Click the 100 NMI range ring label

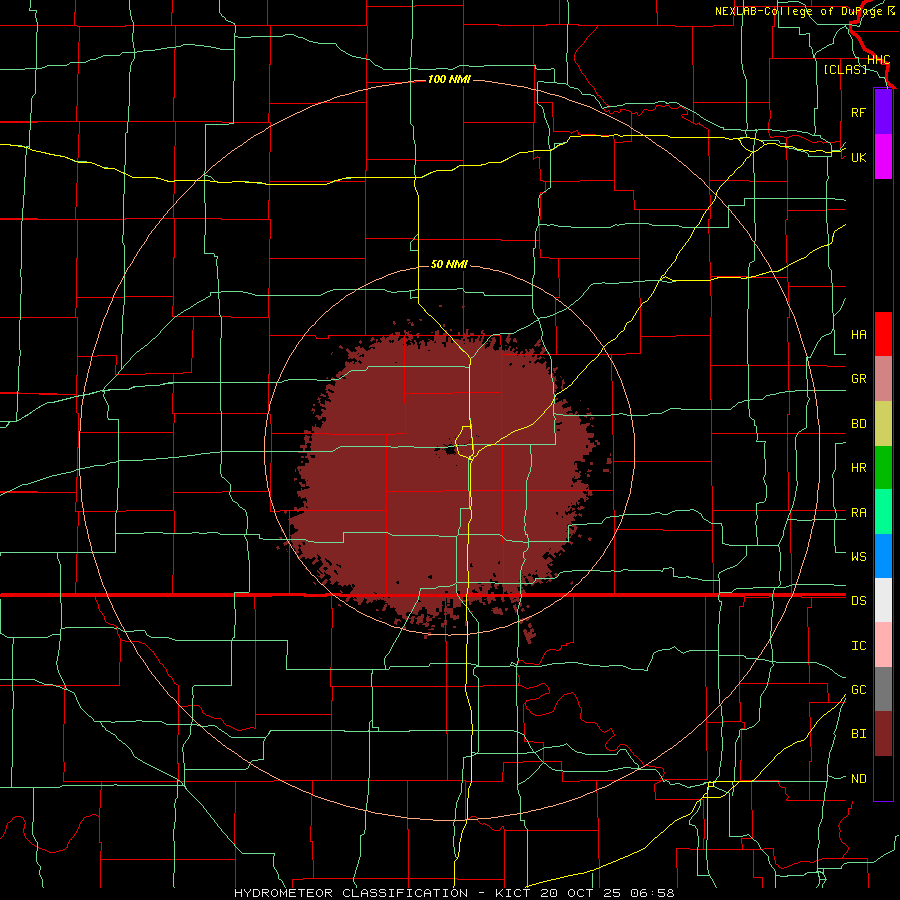click(449, 79)
